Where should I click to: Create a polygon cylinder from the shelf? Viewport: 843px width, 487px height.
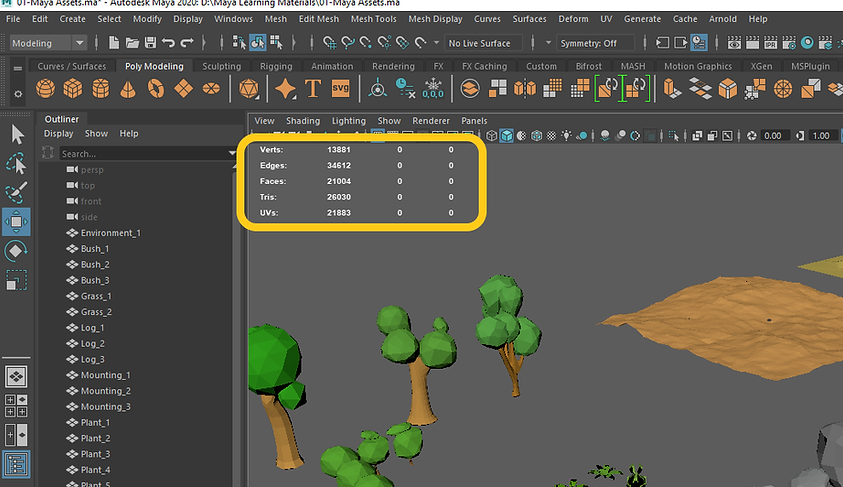(x=101, y=88)
